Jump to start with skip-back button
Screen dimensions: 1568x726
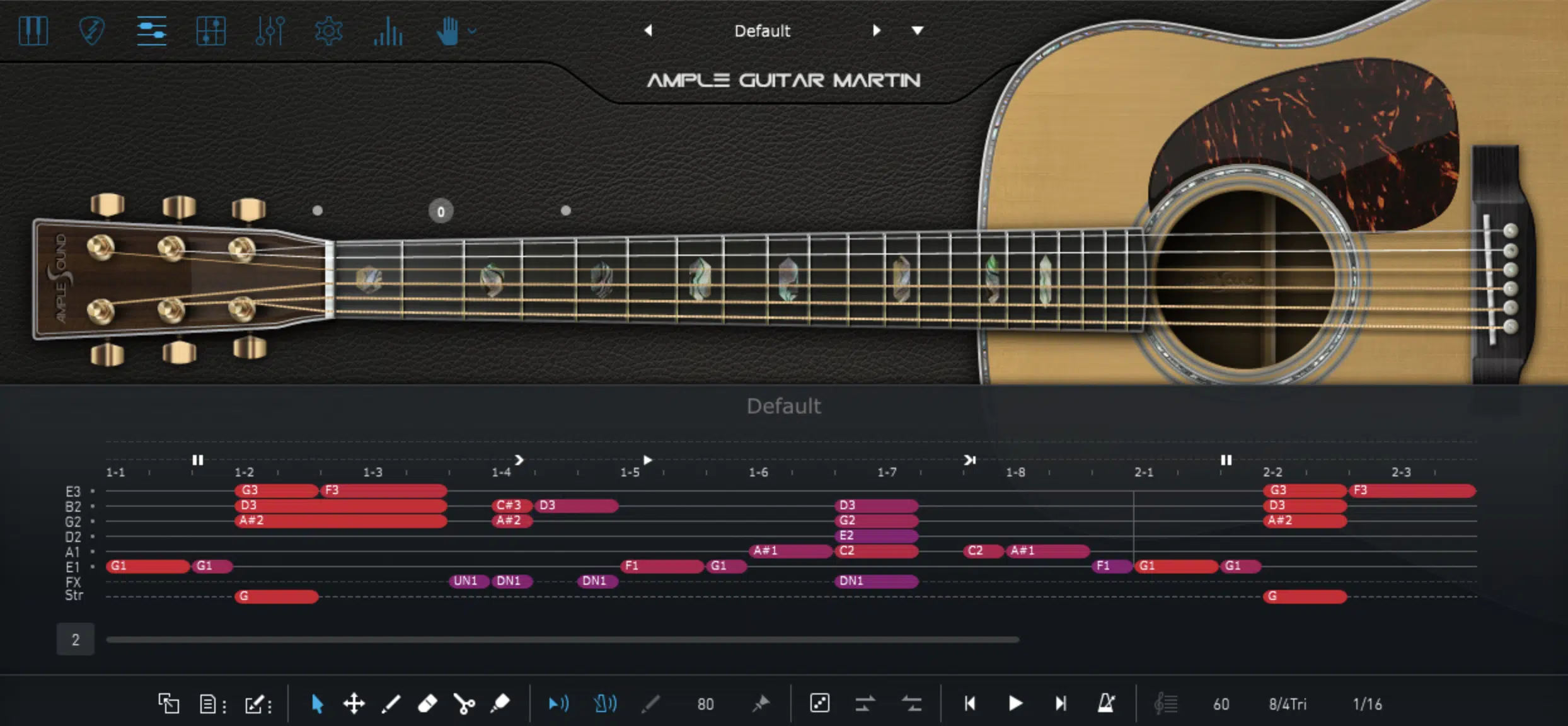(970, 703)
